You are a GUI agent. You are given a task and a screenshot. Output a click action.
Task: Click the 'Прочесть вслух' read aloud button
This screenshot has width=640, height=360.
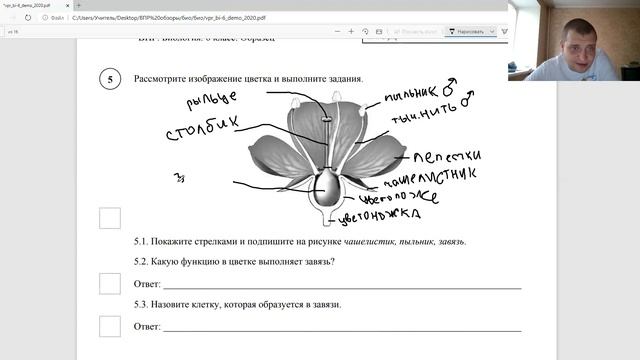[x=415, y=31]
